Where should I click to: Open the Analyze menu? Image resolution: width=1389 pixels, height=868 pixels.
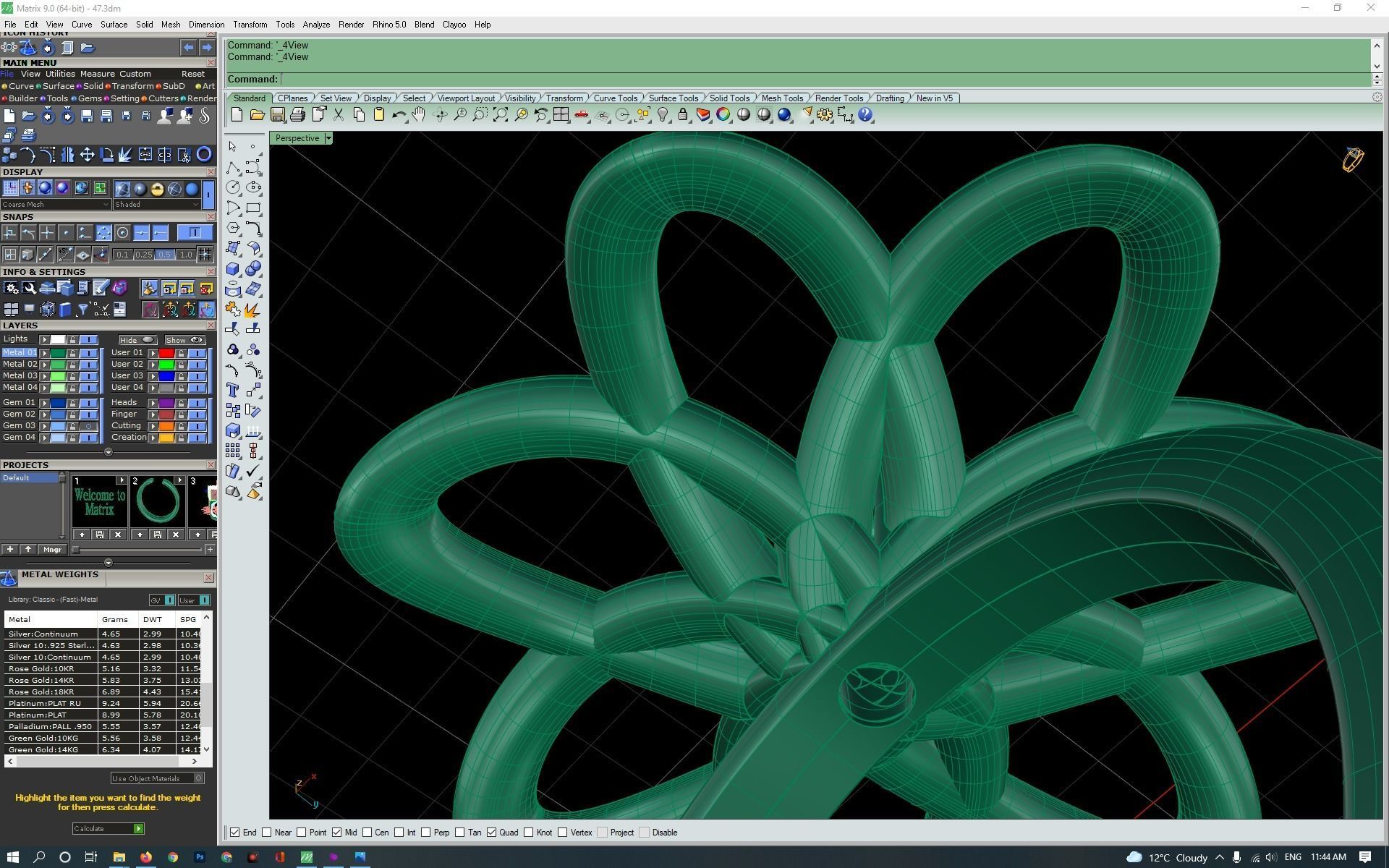316,25
